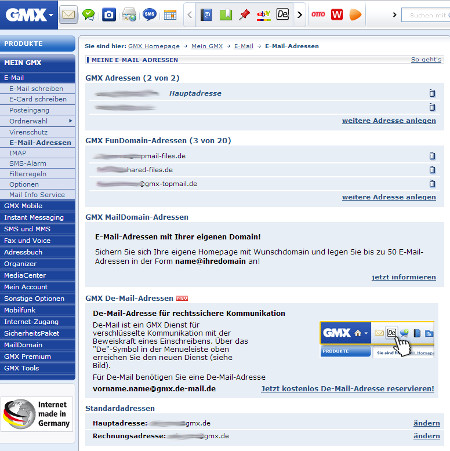Open the De-Mail 'De' toolbar icon
Screen dimensions: 450x451
283,14
